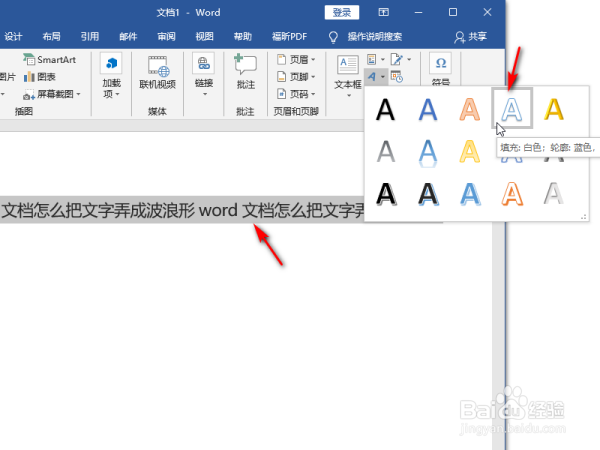This screenshot has height=450, width=600.
Task: Add a new comment (批注)
Action: (245, 72)
